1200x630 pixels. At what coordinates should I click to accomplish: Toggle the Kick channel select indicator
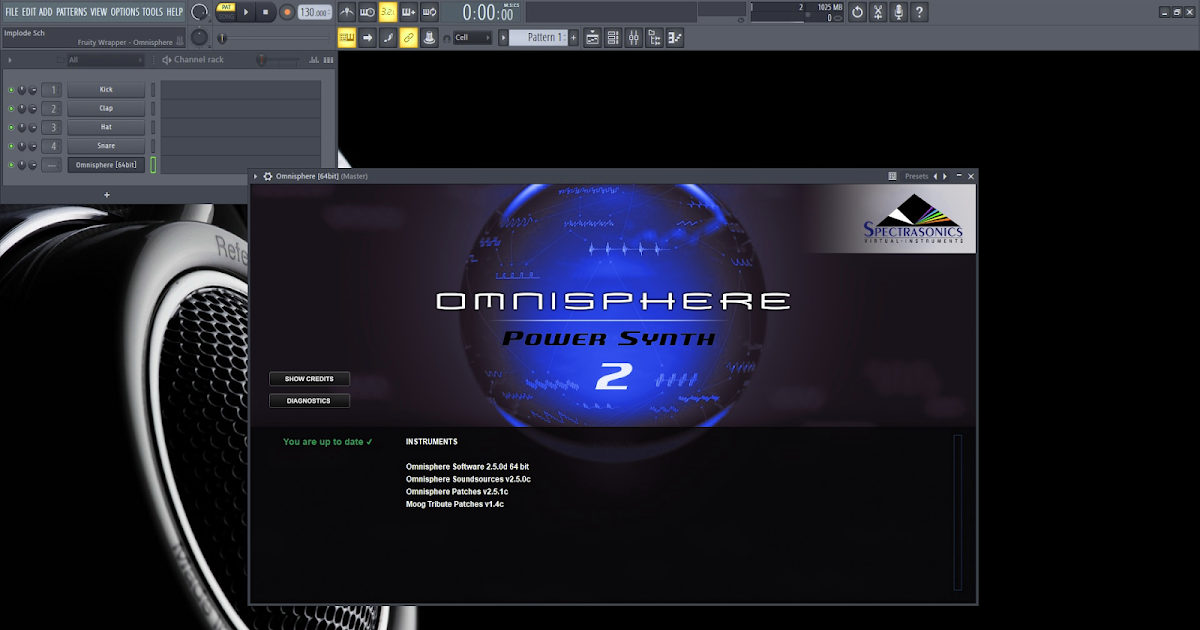click(x=153, y=90)
